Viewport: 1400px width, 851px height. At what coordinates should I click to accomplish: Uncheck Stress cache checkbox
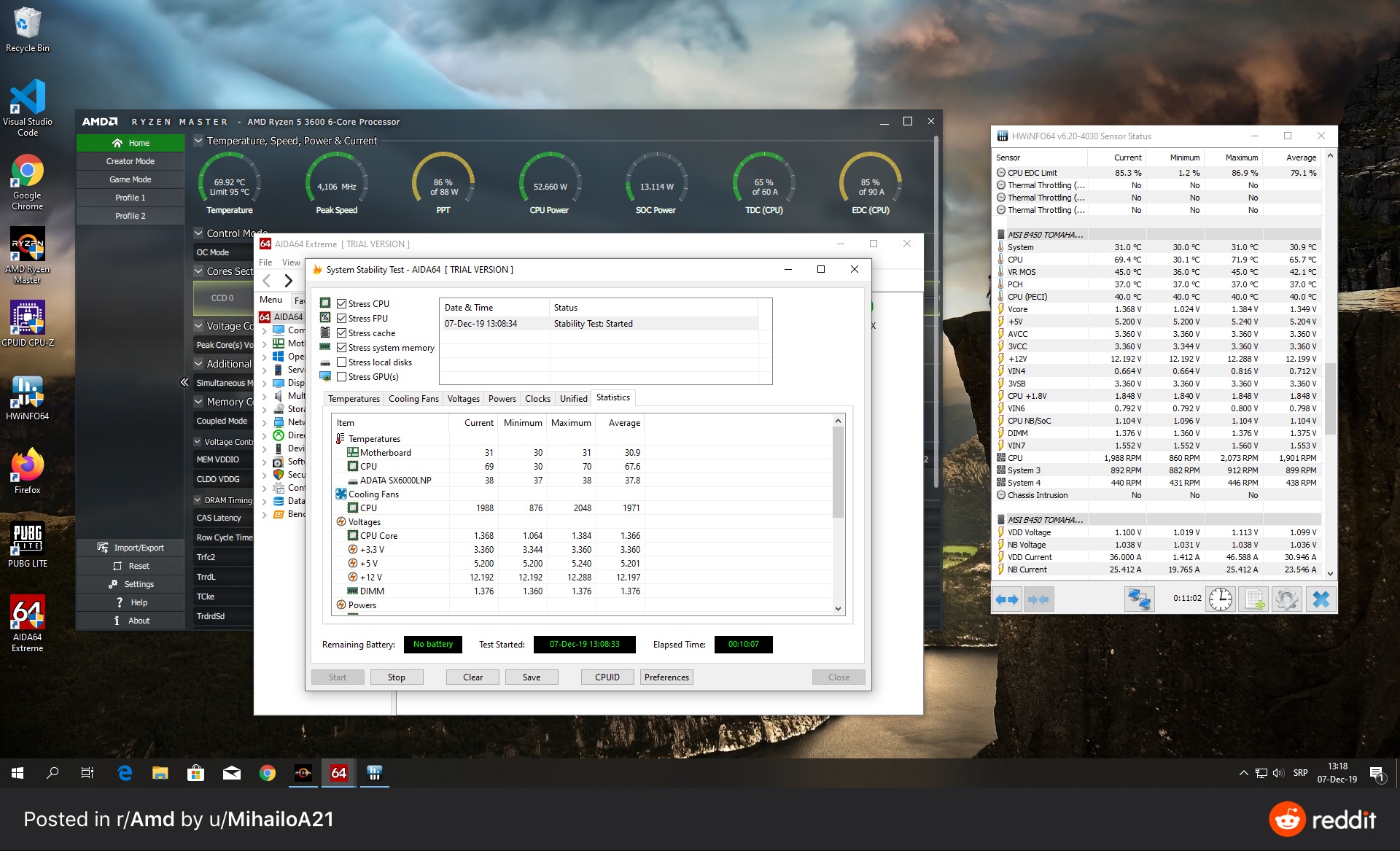pos(341,333)
